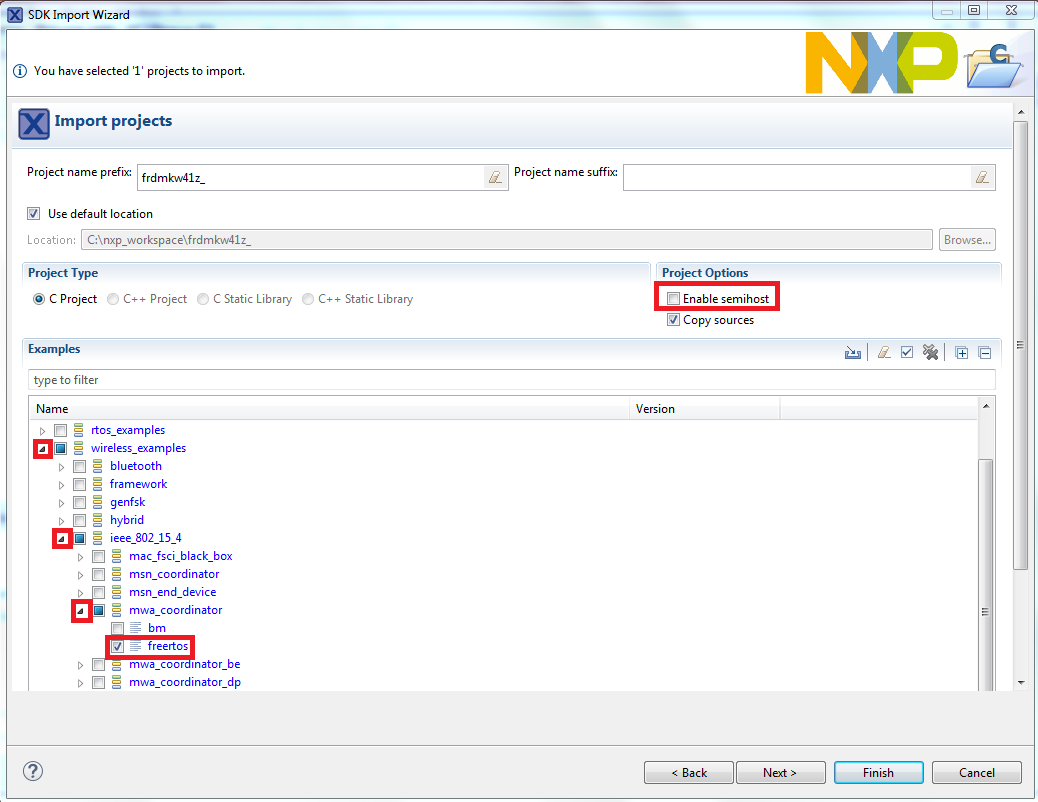Image resolution: width=1038 pixels, height=802 pixels.
Task: Select the freertos tree item
Action: [x=167, y=646]
